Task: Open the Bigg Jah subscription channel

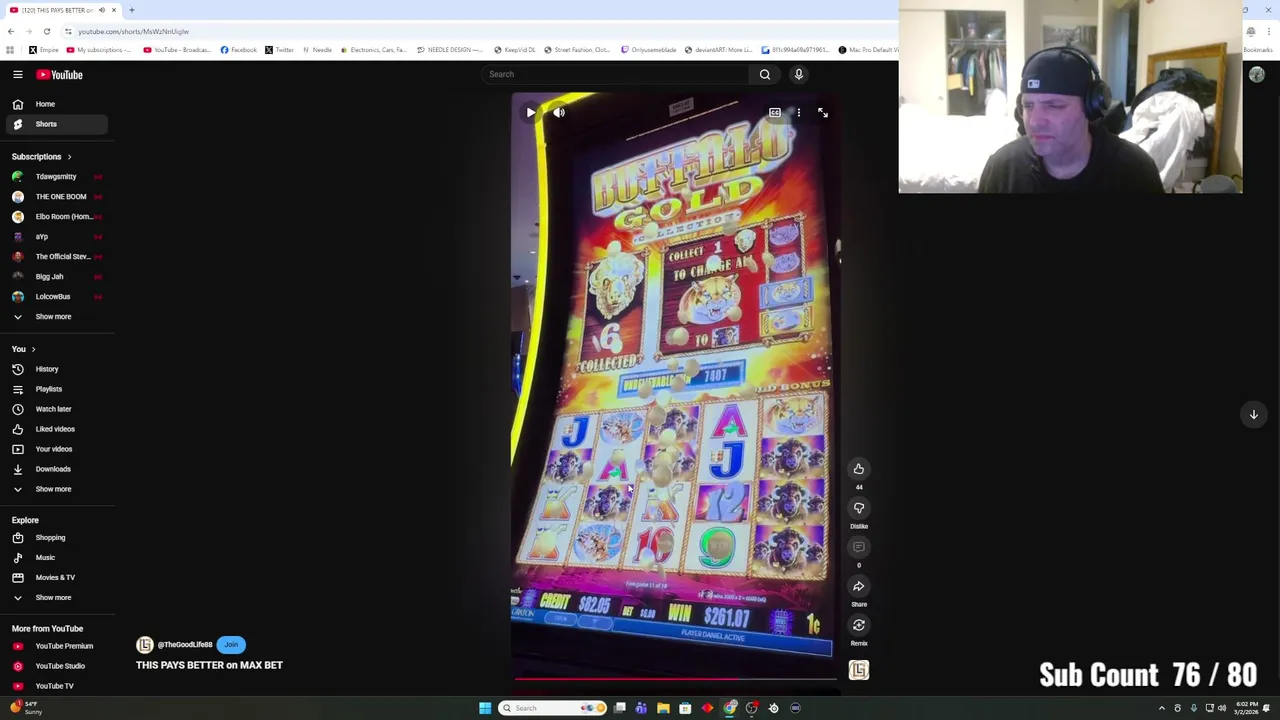Action: pyautogui.click(x=55, y=277)
